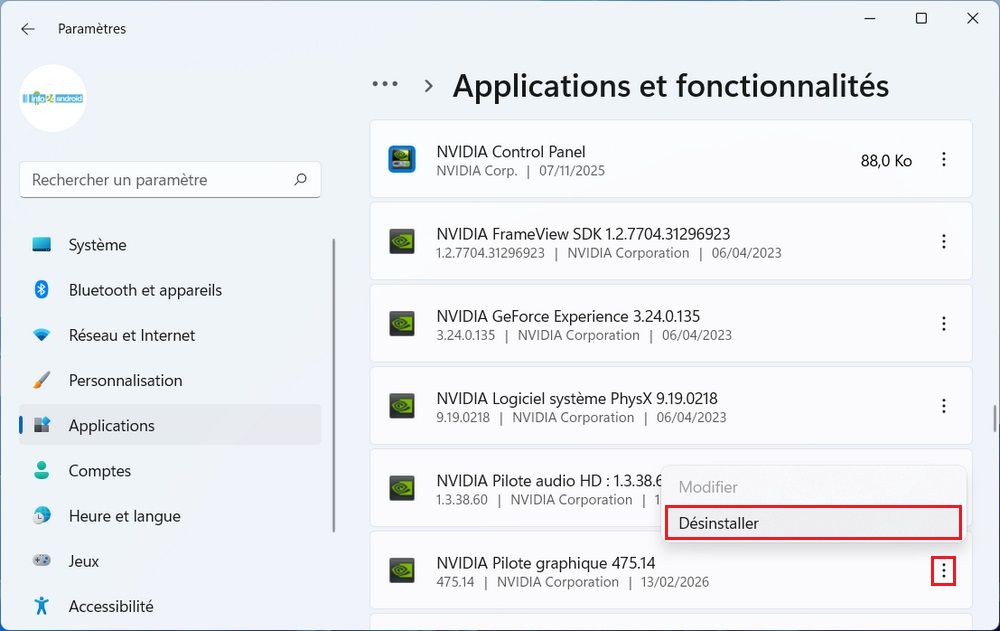Screen dimensions: 1000x631
Task: Open Personnalisation settings
Action: (170, 380)
